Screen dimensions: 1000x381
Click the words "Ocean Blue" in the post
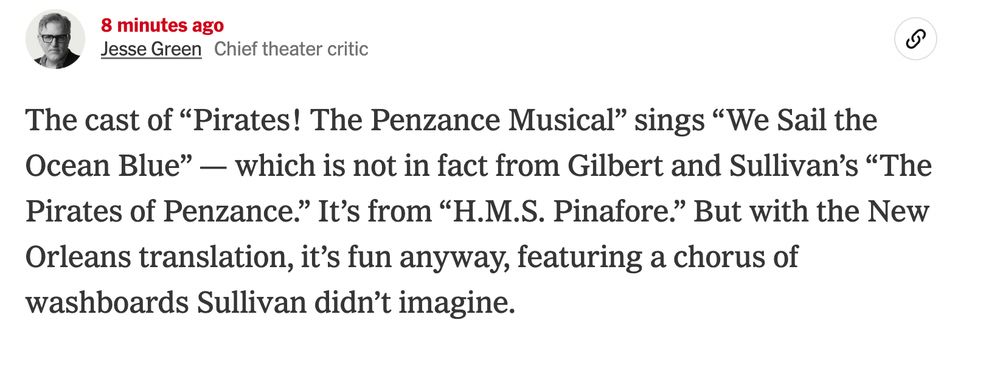coord(104,166)
